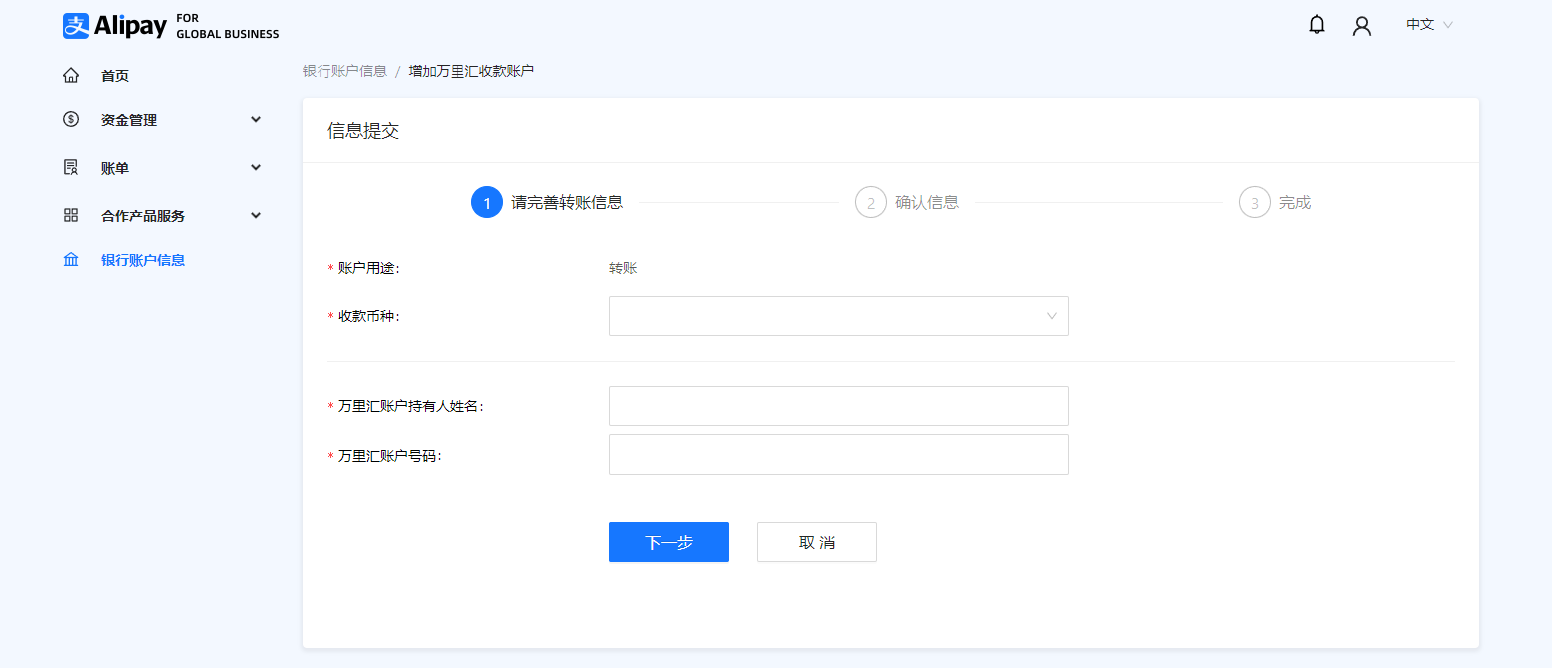Viewport: 1552px width, 668px height.
Task: Click the 万里汇账户持有人姓名 input field
Action: pos(838,405)
